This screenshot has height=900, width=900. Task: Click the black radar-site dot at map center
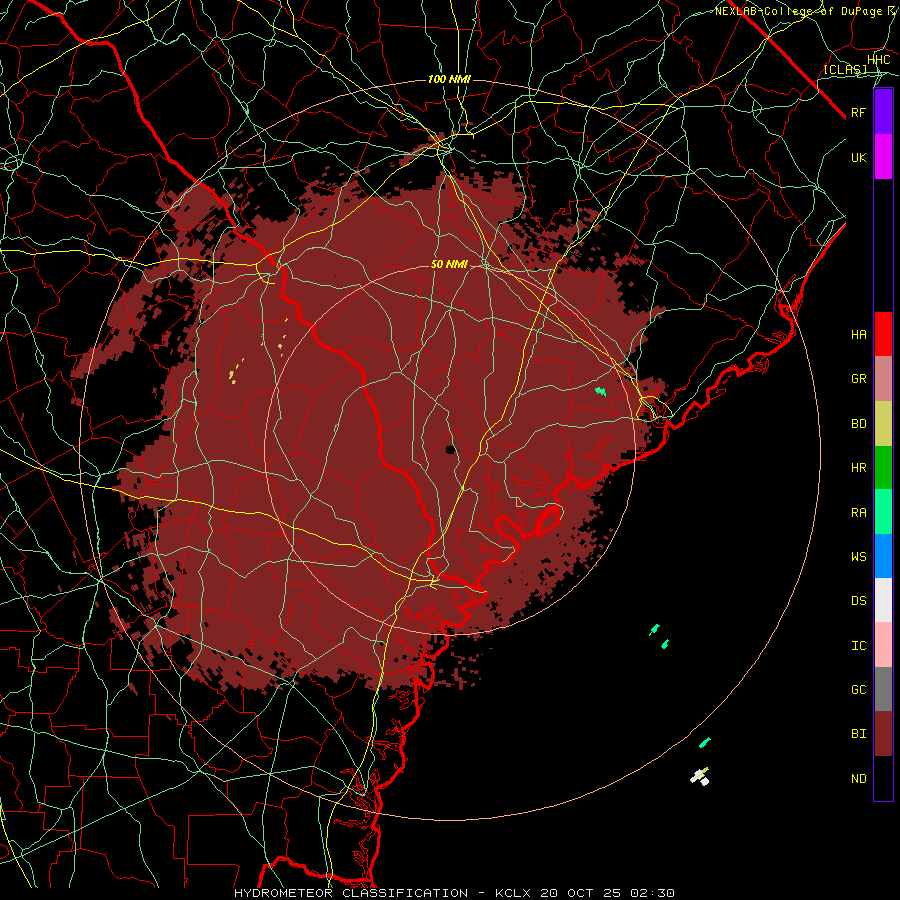451,449
